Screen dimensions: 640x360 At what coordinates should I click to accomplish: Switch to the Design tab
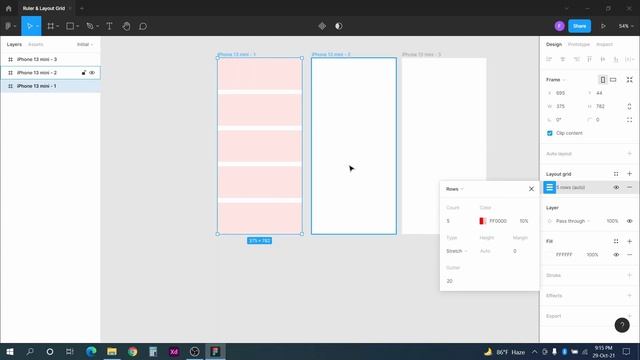554,44
